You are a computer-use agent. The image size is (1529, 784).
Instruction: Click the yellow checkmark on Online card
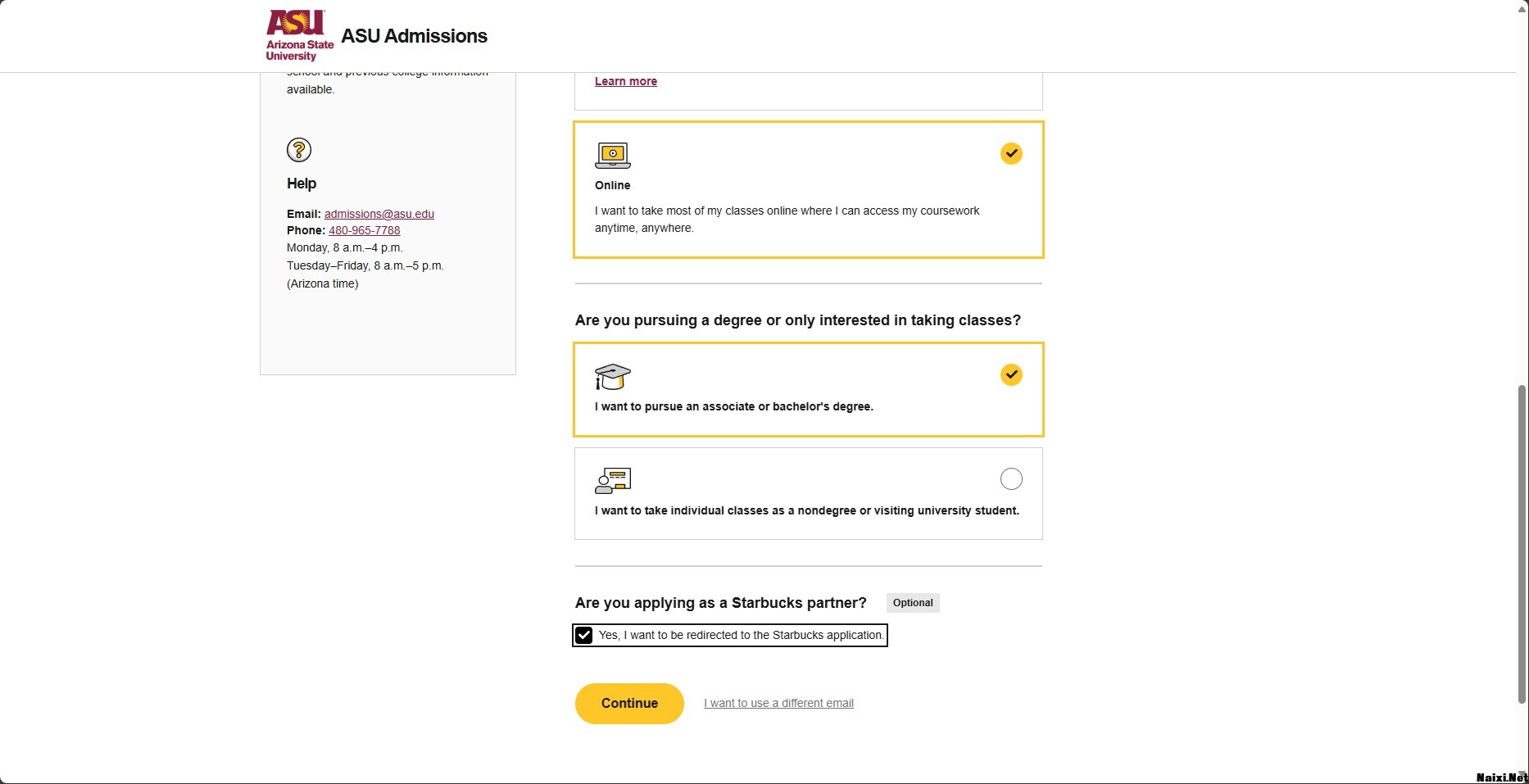pos(1011,153)
